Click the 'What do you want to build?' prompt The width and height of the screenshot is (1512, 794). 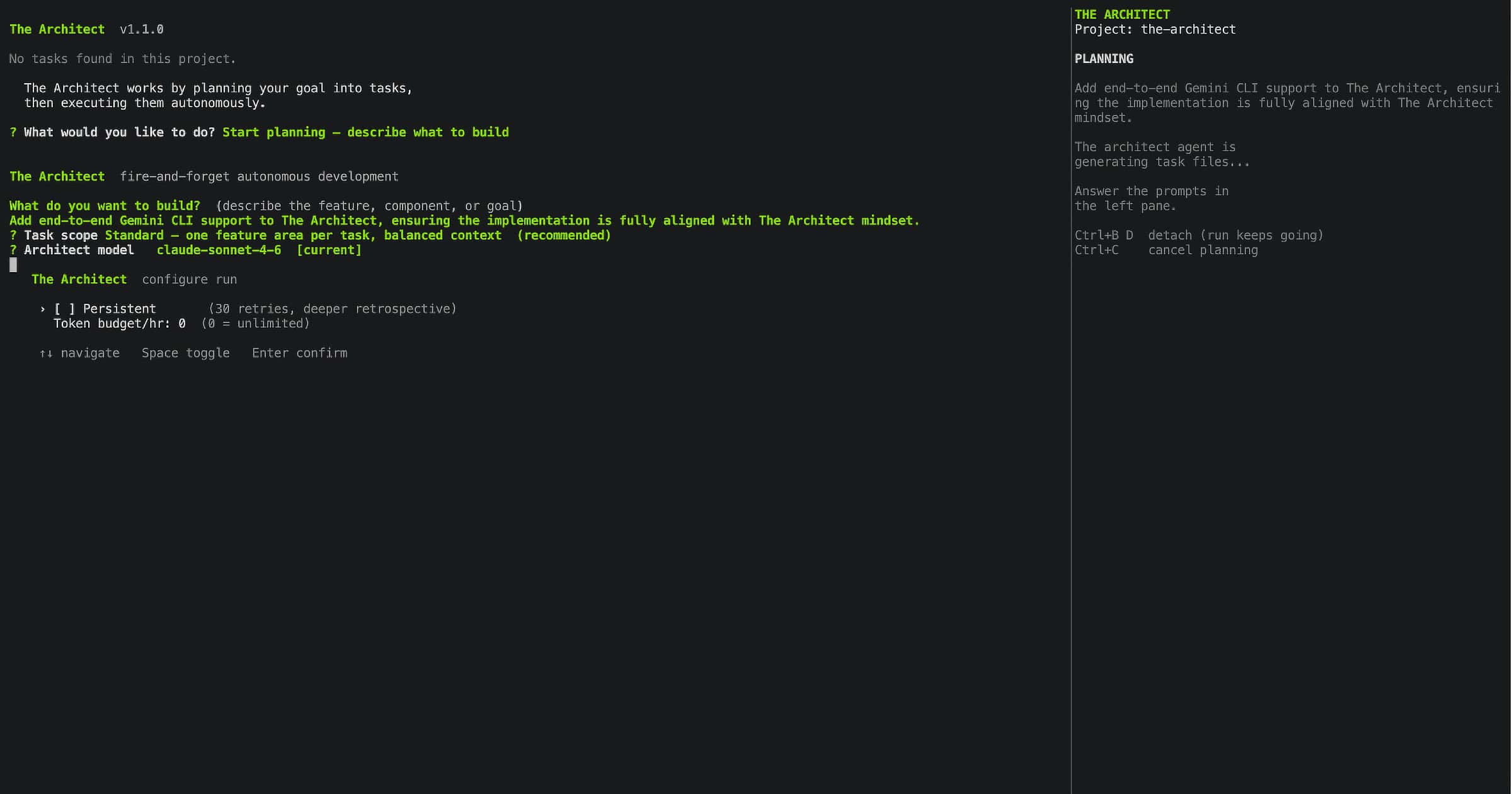105,206
